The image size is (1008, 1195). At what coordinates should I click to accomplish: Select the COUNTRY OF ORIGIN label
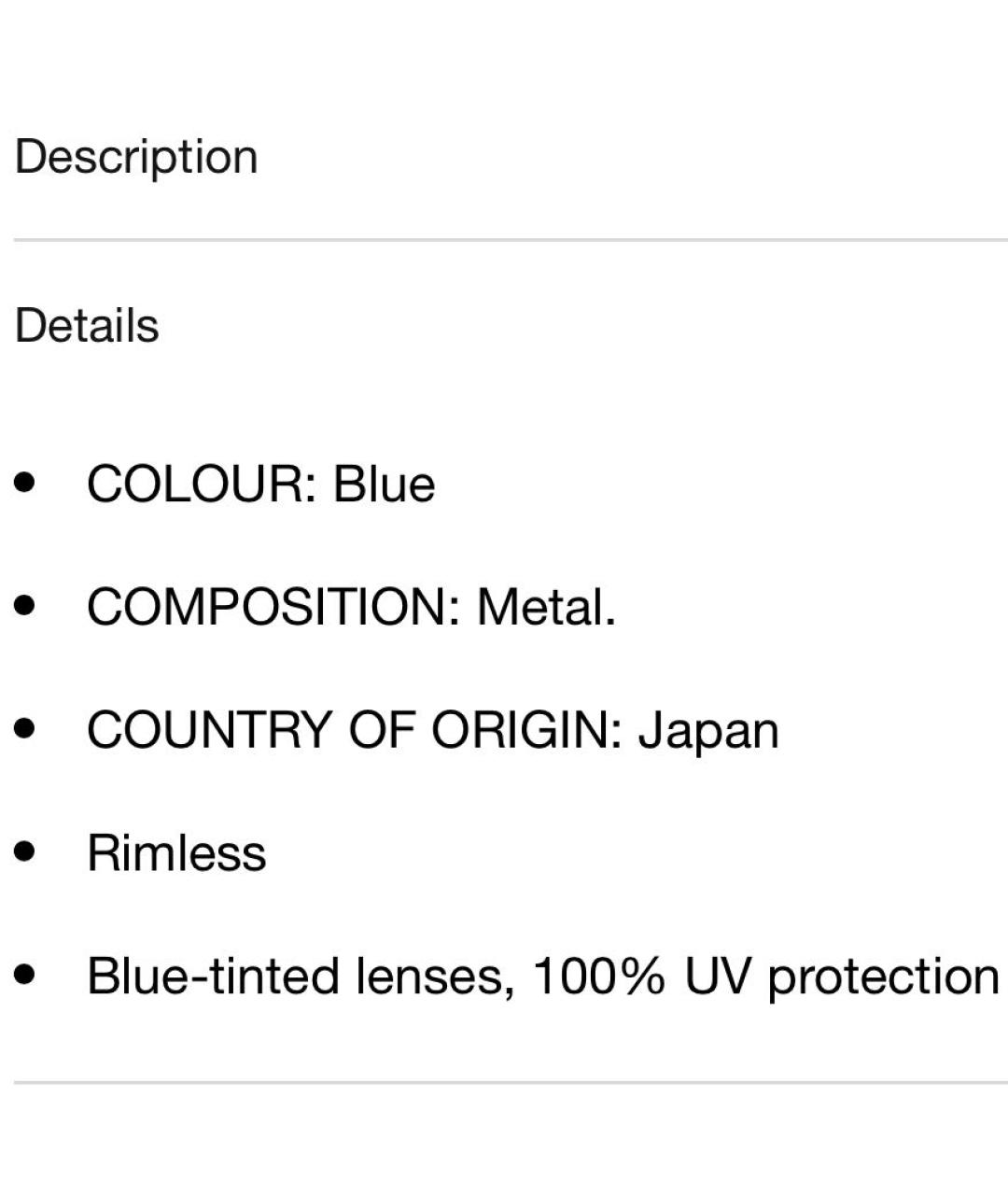pyautogui.click(x=355, y=729)
